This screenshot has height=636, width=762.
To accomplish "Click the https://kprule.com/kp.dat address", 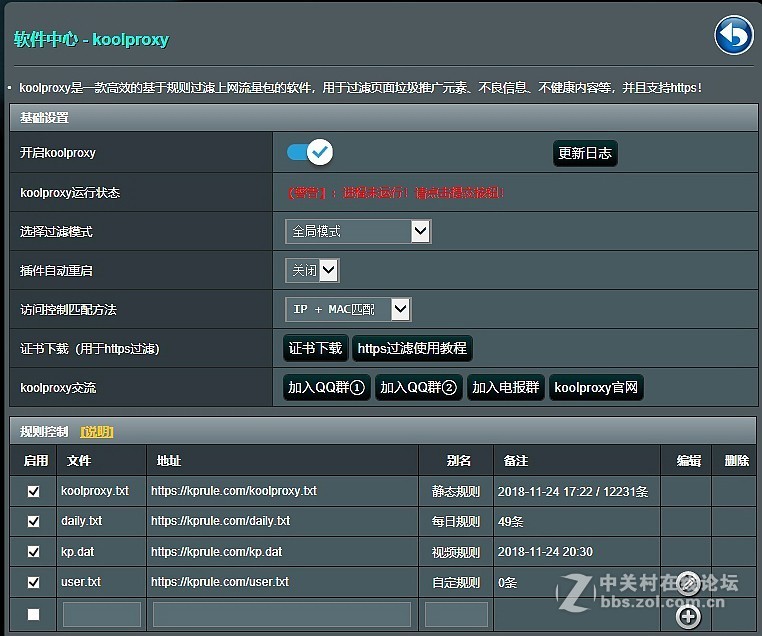I will 216,551.
